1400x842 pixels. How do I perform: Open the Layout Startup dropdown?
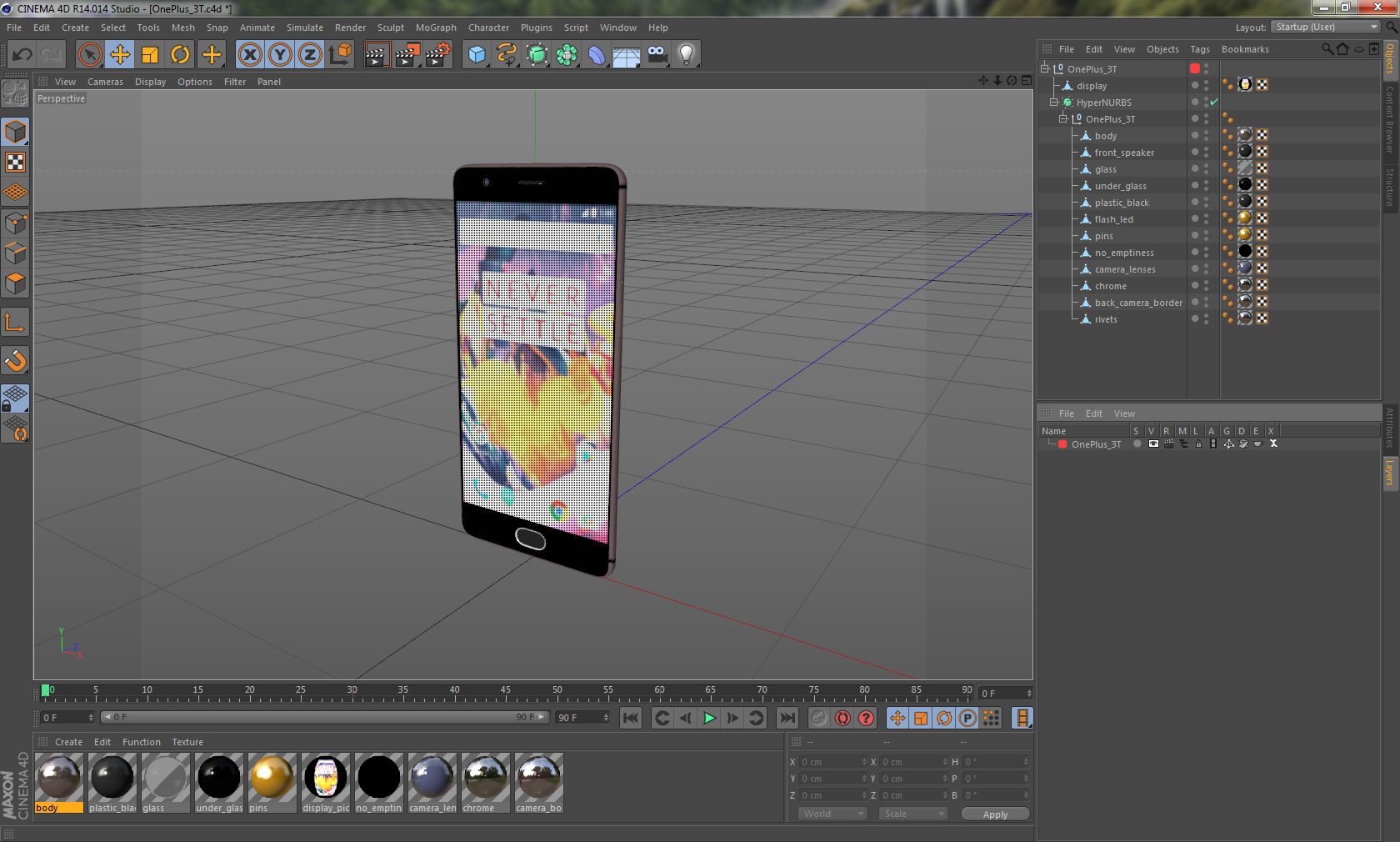[x=1326, y=27]
